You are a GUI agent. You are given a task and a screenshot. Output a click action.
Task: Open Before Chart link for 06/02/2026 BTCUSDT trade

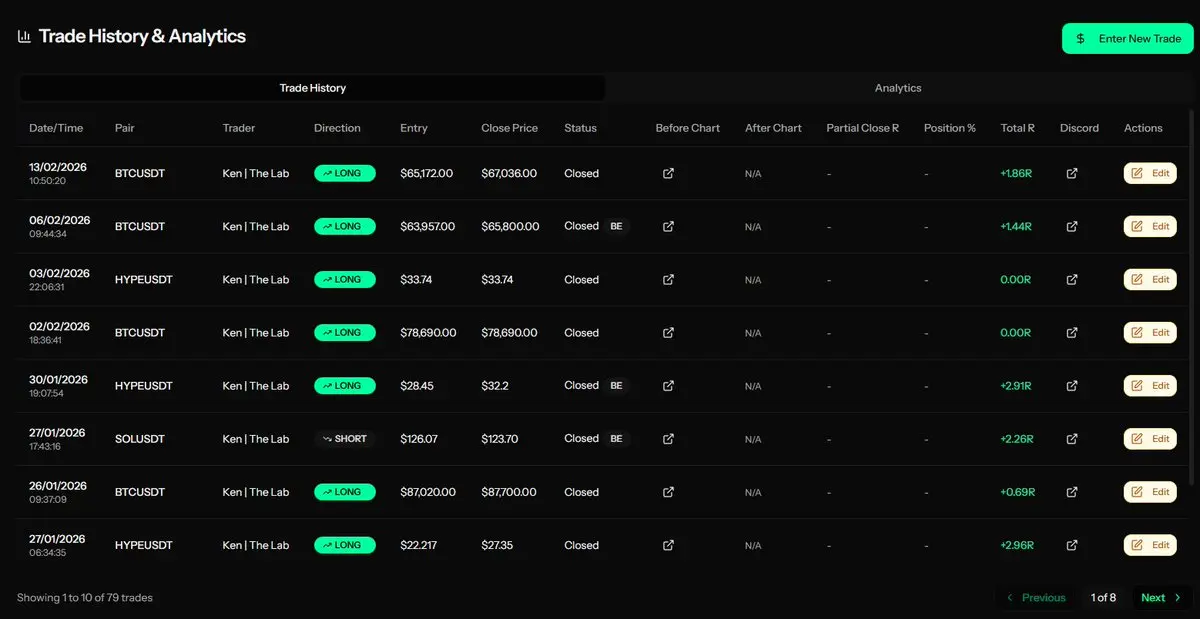pos(668,226)
